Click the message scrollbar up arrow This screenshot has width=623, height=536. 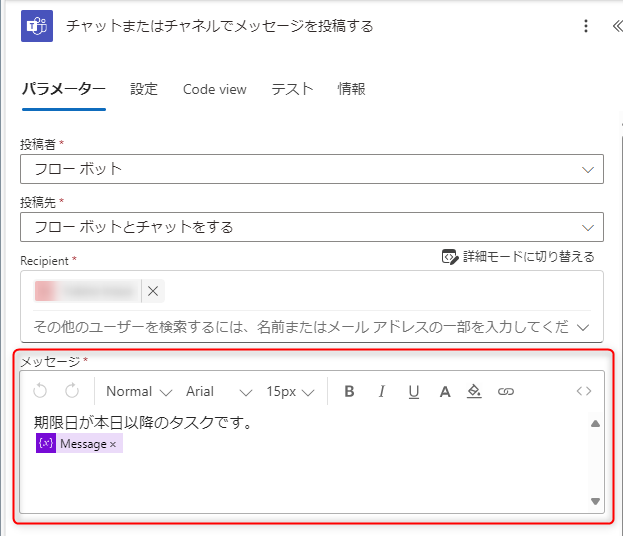point(595,424)
